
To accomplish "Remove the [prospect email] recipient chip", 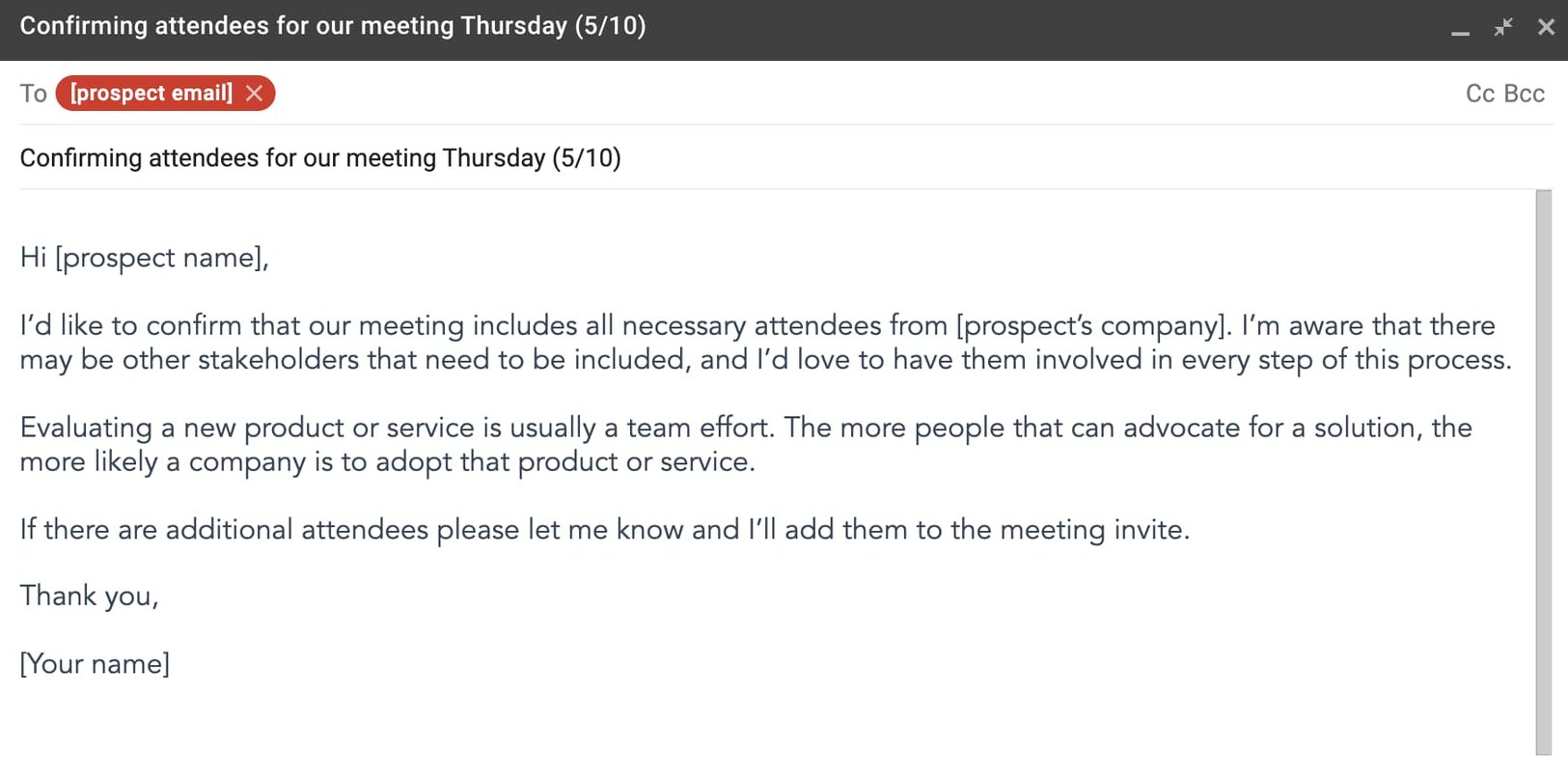I will (254, 93).
